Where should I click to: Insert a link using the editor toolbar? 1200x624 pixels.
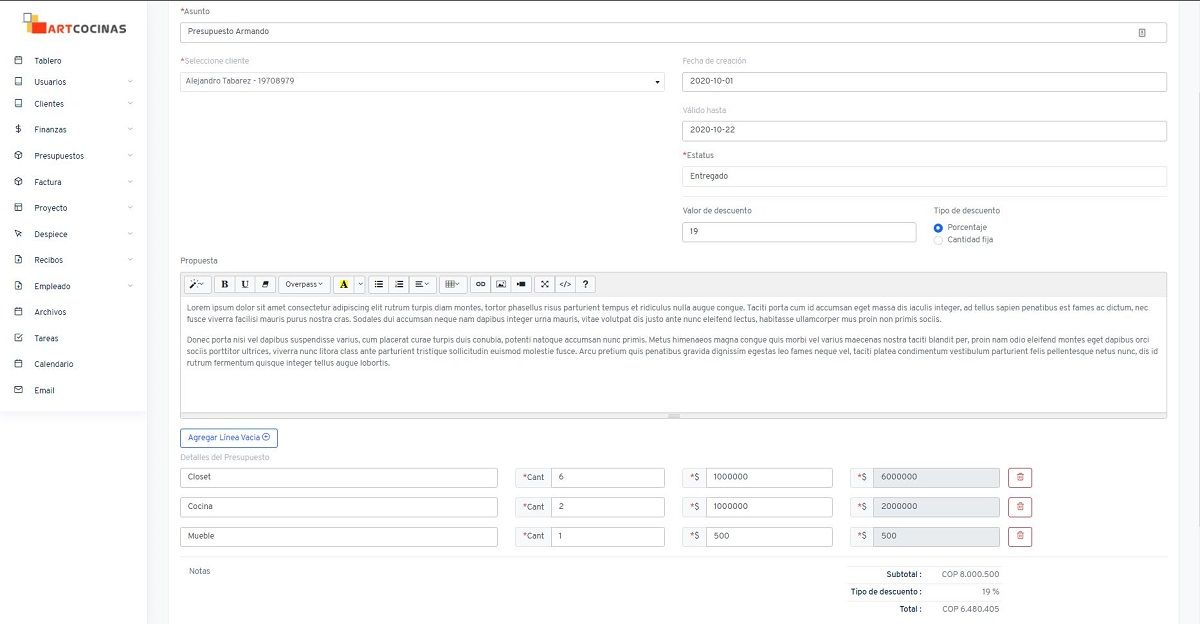point(480,284)
